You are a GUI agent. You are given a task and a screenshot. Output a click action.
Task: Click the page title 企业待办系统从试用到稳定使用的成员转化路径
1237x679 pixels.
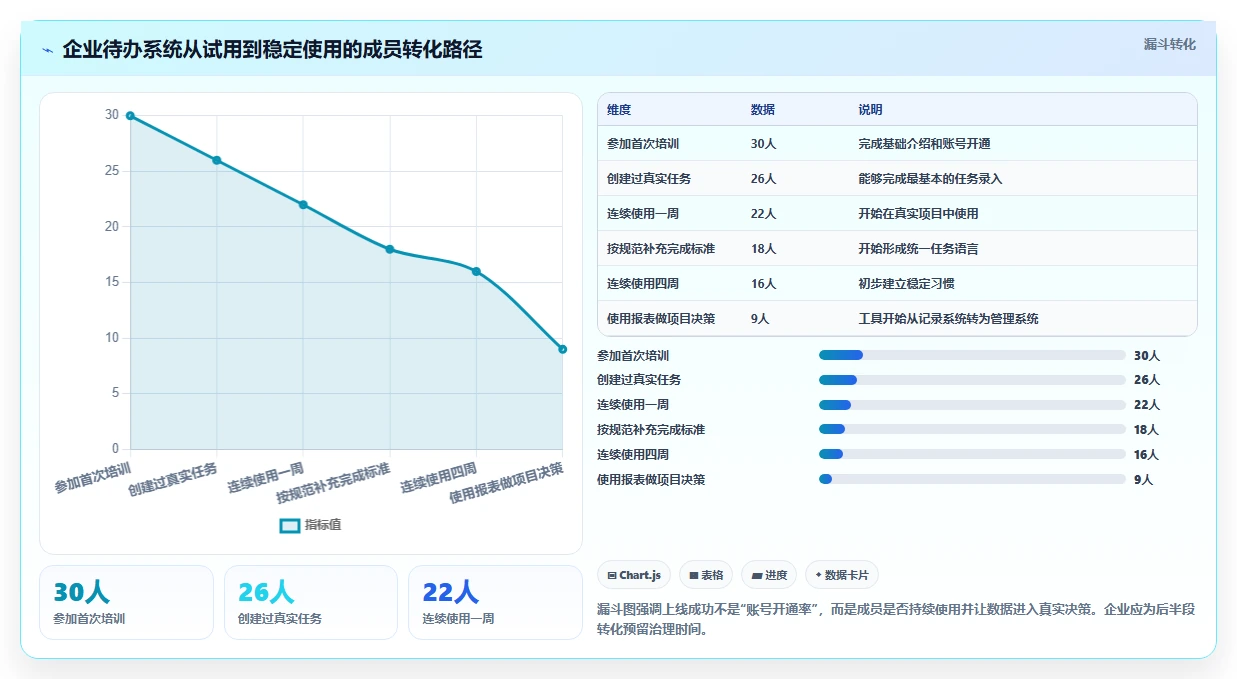tap(272, 49)
